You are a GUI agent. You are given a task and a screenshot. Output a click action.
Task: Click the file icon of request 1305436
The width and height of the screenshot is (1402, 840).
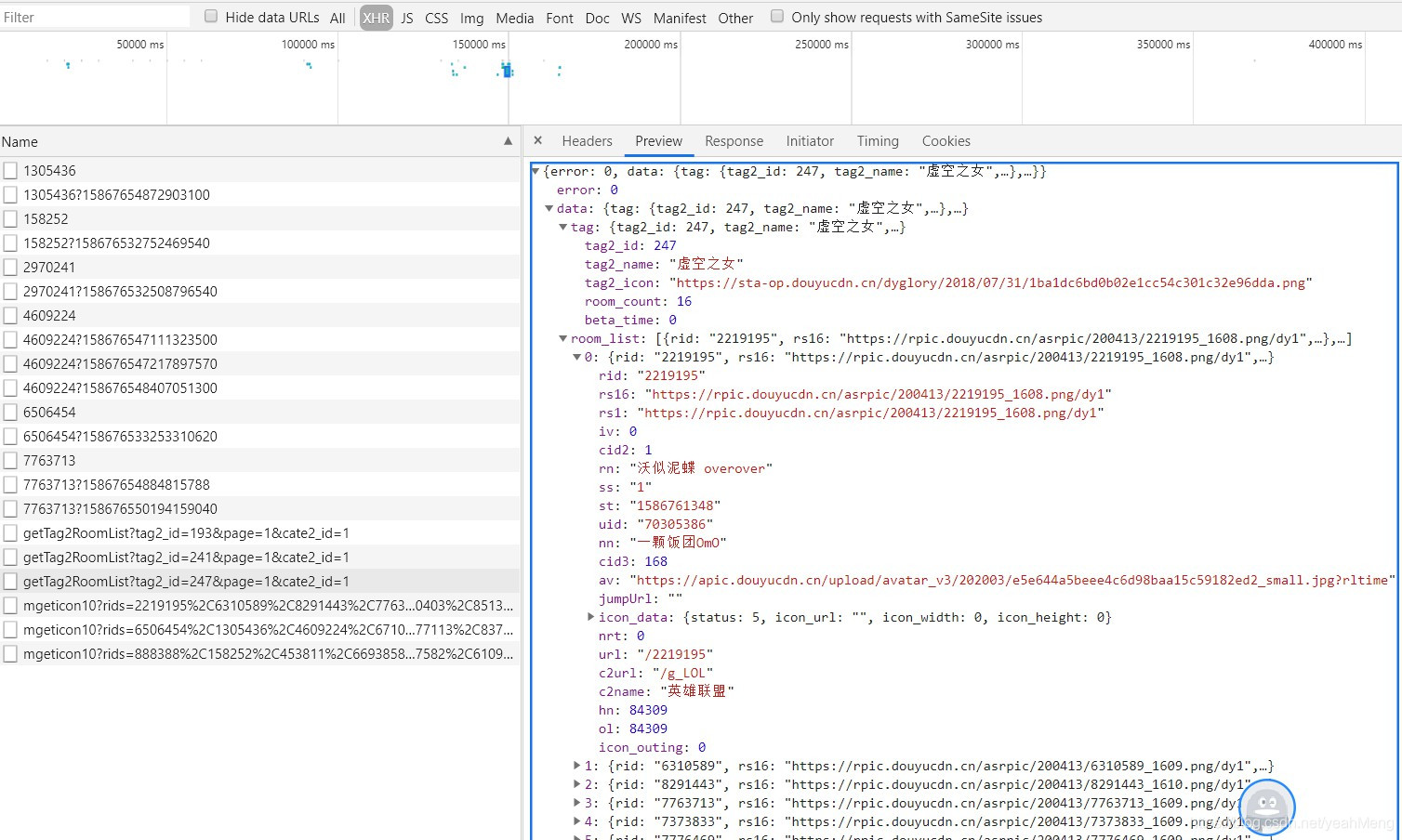[x=10, y=171]
